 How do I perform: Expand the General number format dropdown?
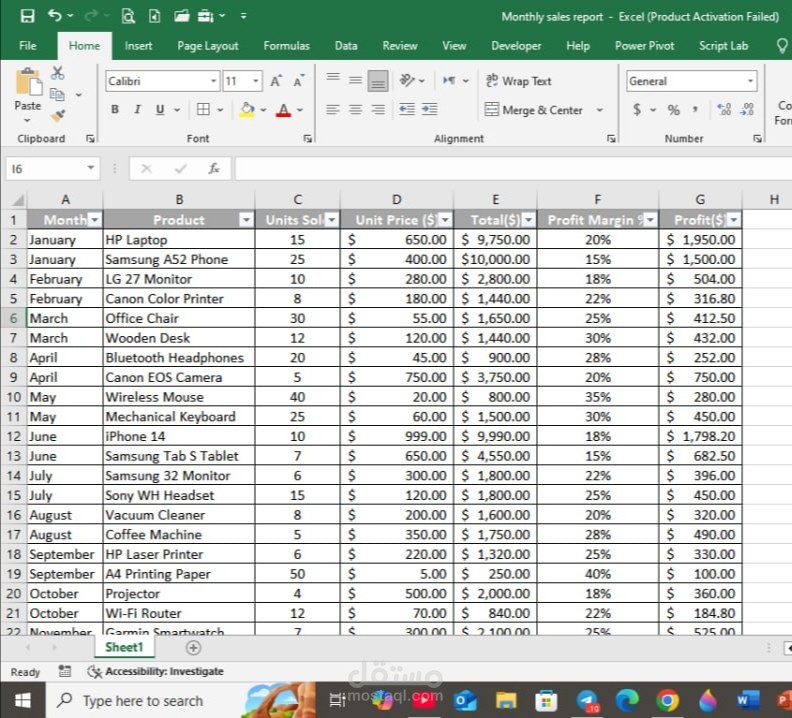point(750,81)
